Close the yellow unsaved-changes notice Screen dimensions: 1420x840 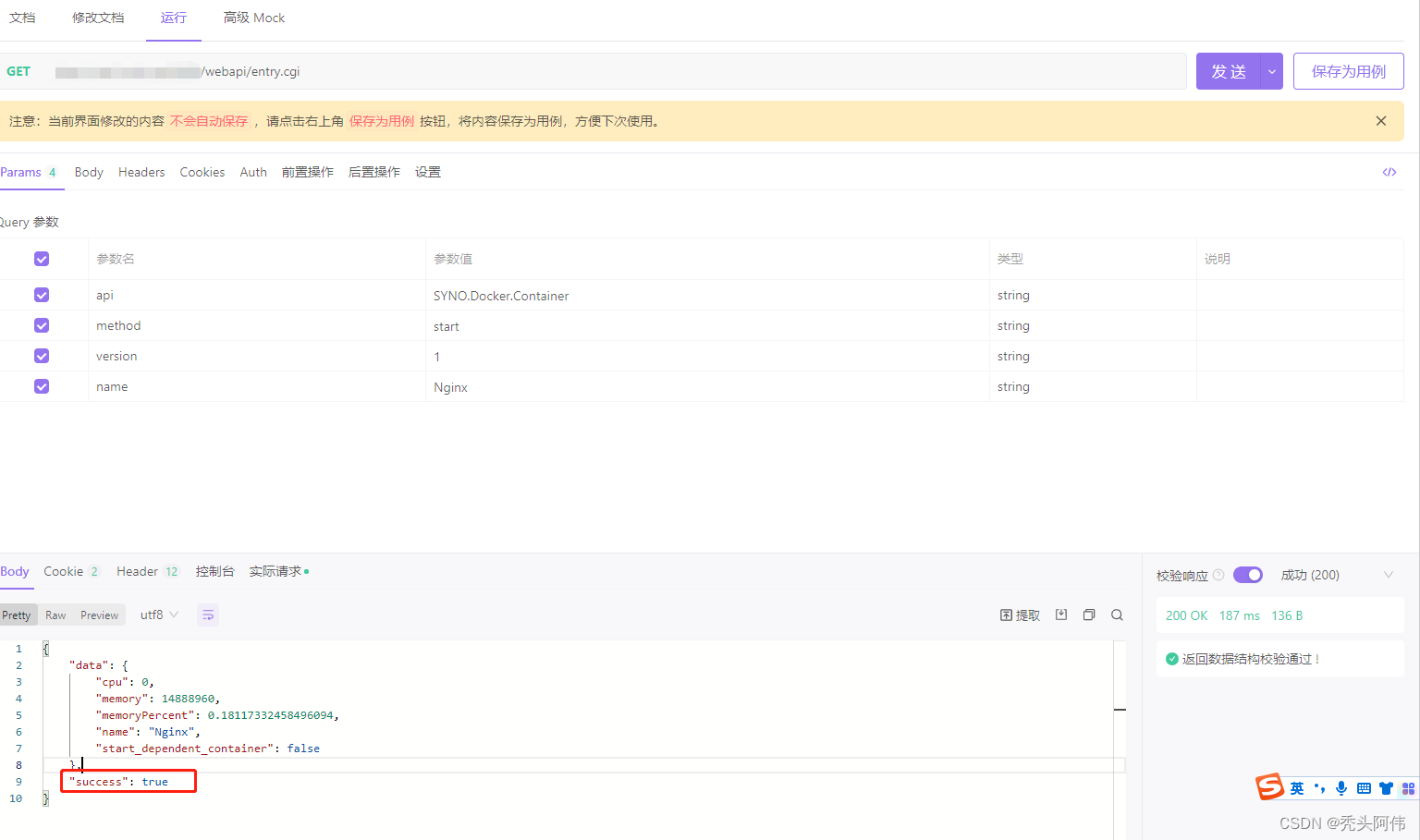click(1381, 121)
